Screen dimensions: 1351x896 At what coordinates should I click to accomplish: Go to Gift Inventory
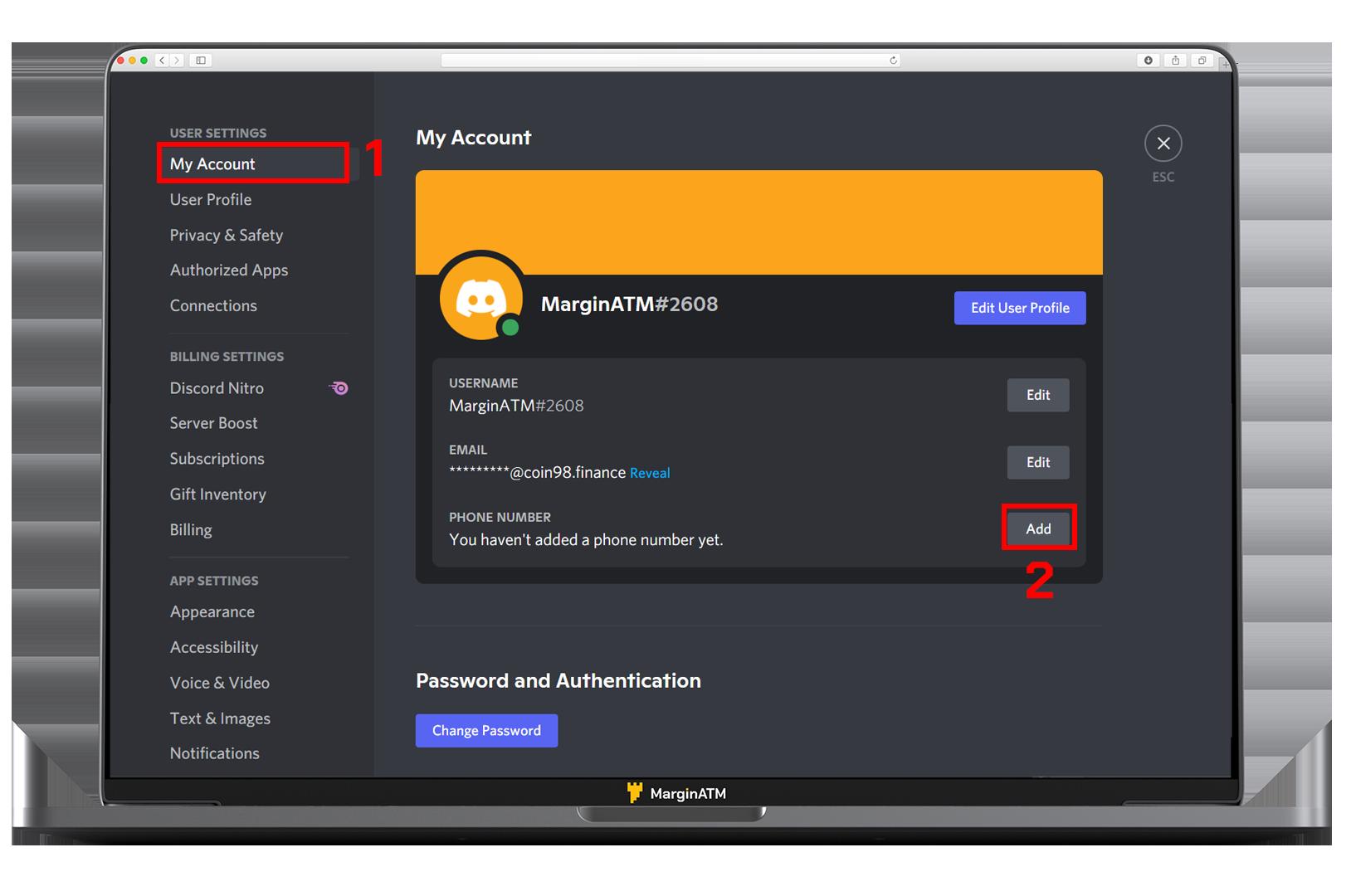[x=217, y=494]
